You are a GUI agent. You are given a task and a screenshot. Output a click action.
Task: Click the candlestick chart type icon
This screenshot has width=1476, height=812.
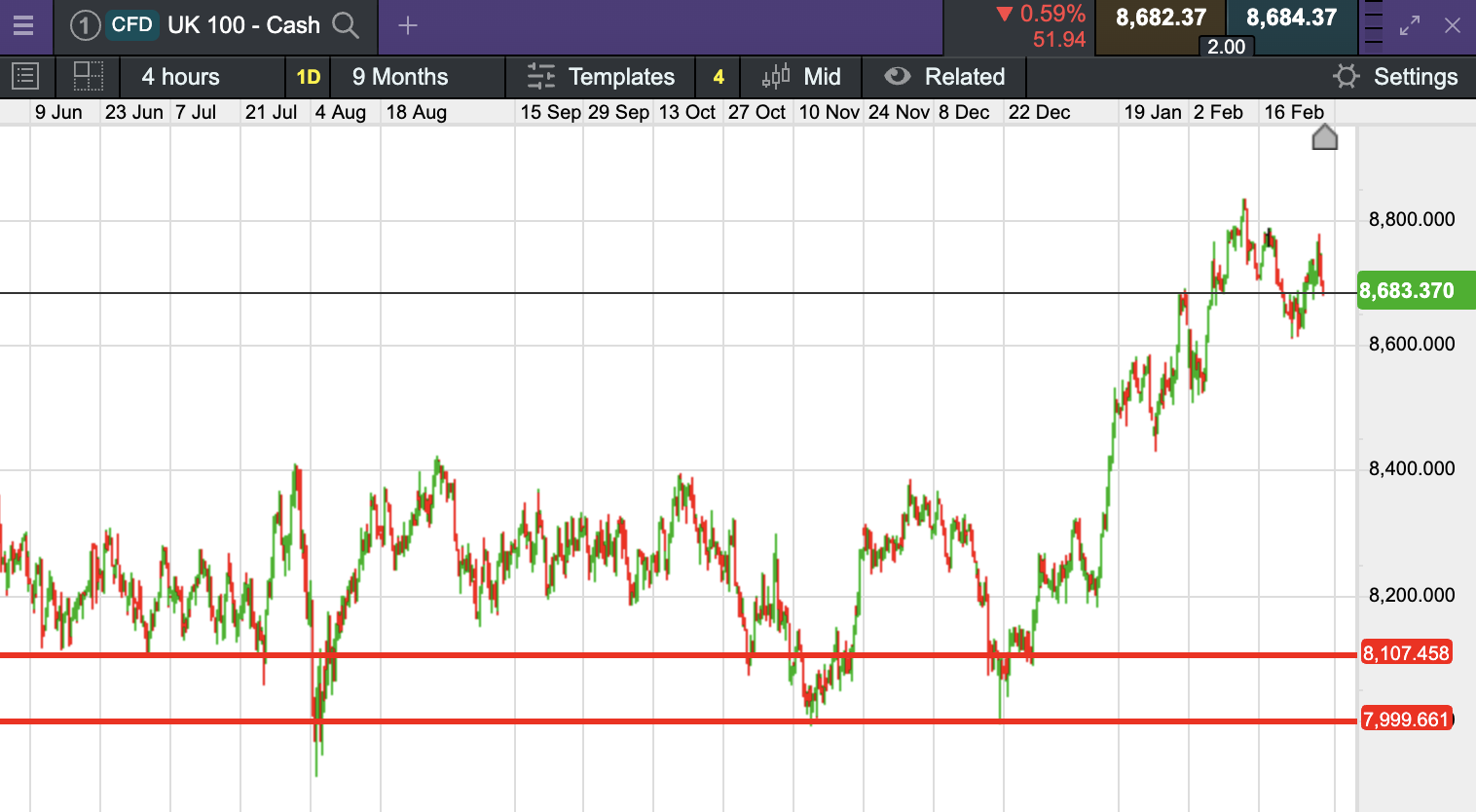pos(776,76)
